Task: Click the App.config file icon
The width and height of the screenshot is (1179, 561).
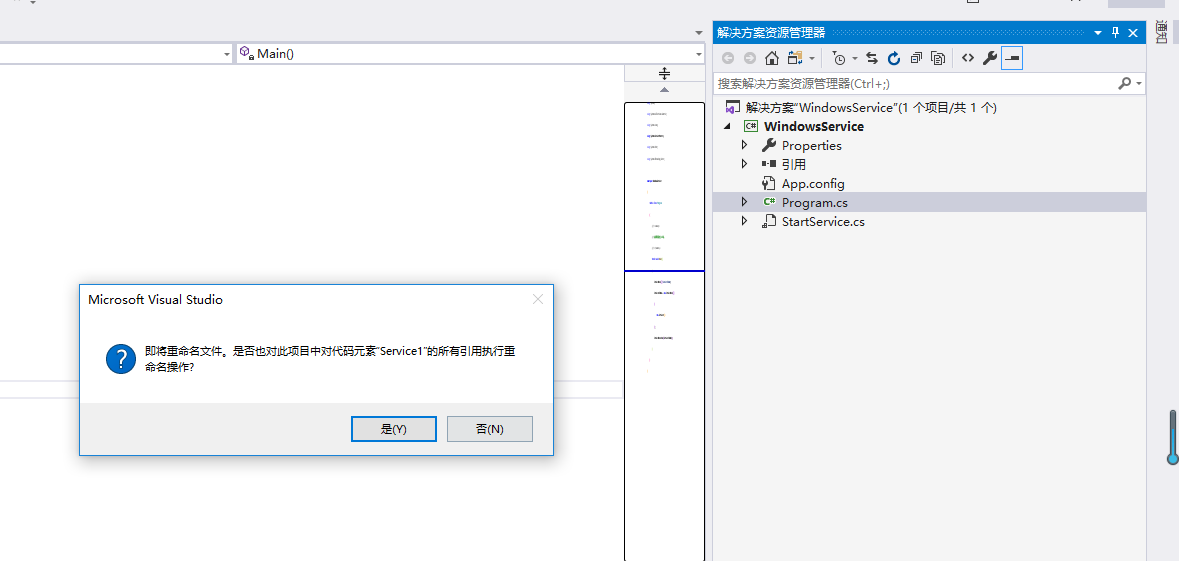Action: pyautogui.click(x=768, y=183)
